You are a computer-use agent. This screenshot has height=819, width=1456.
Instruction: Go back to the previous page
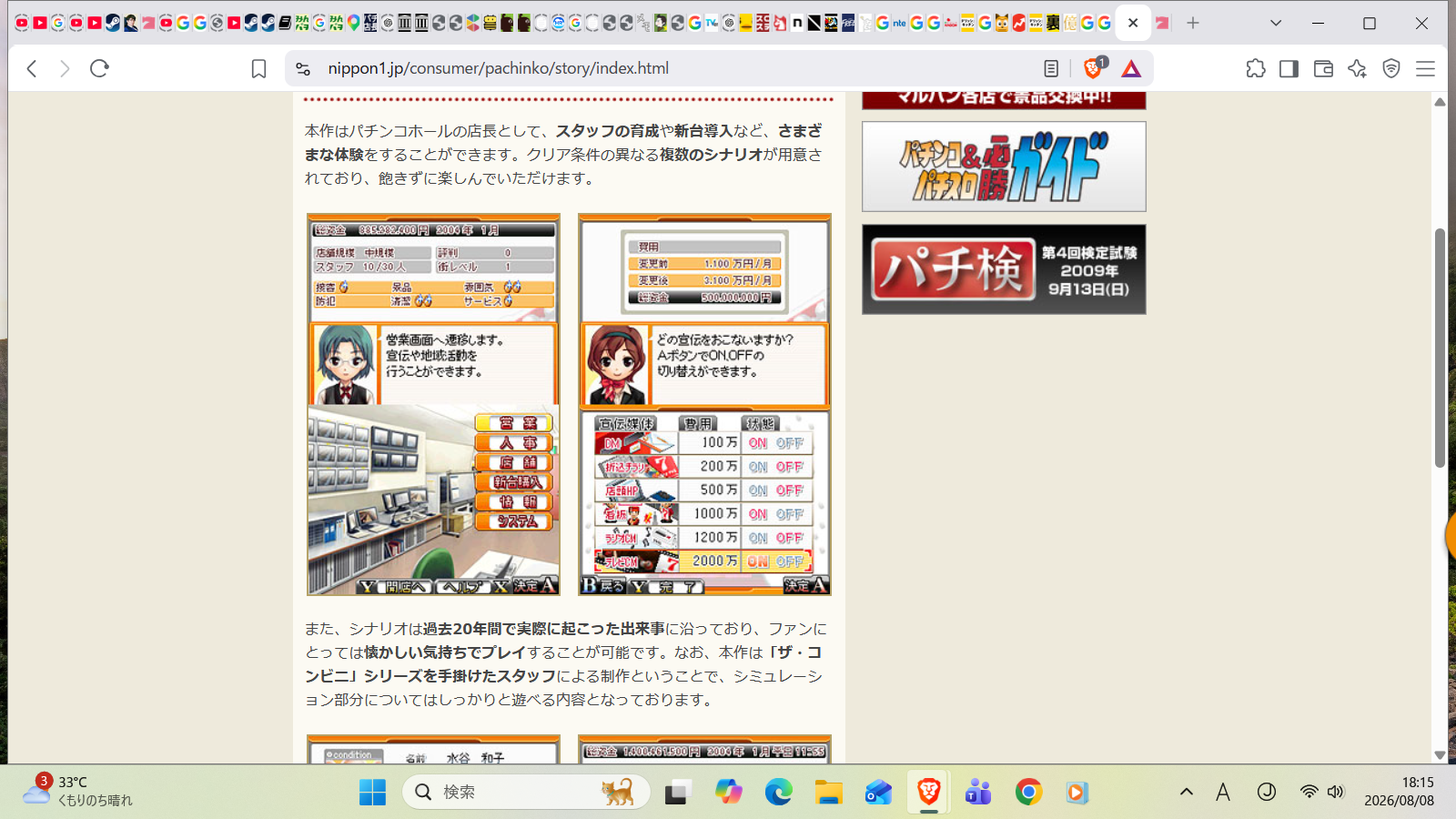coord(32,68)
